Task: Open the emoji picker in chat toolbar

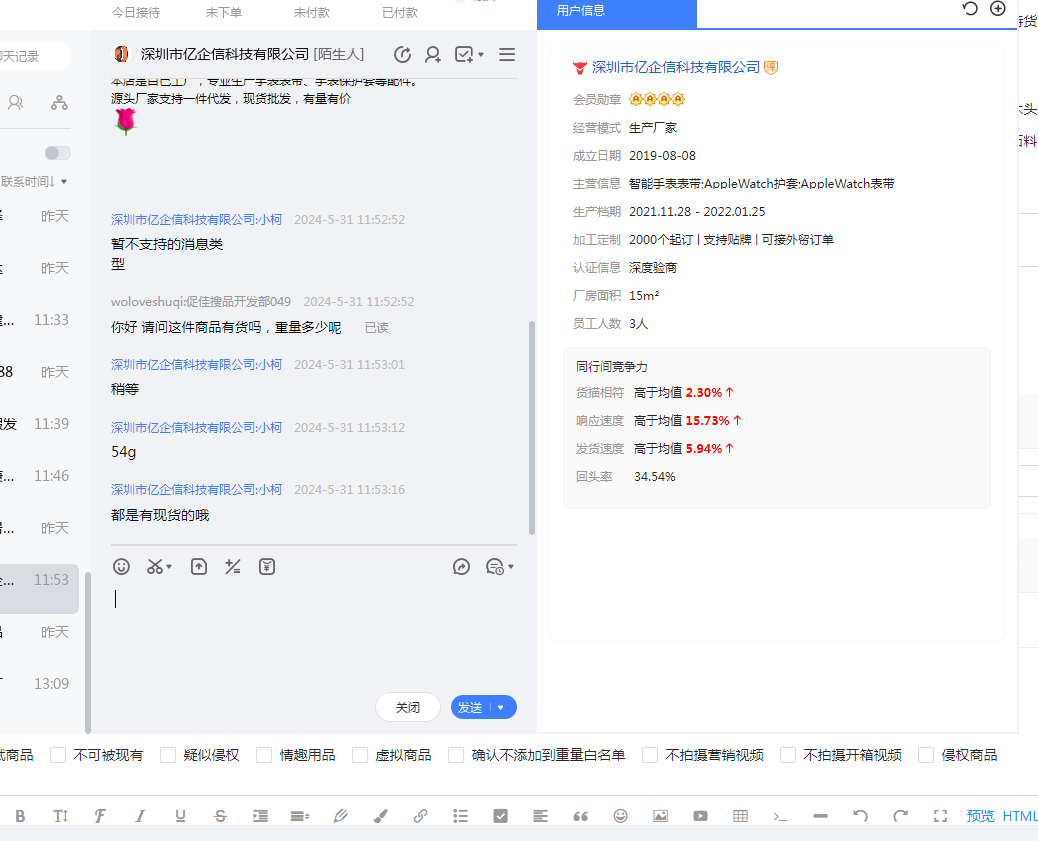Action: [121, 567]
